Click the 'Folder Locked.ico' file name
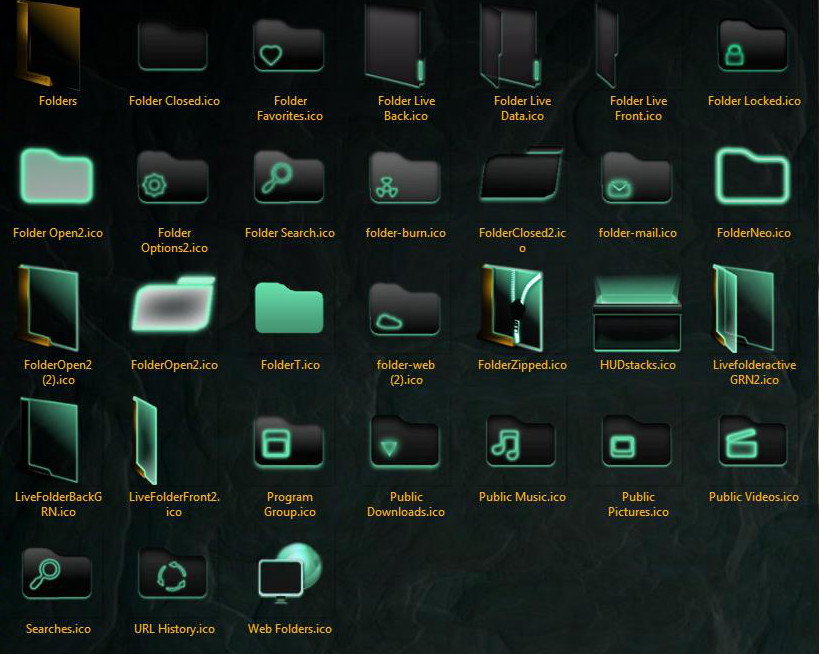This screenshot has height=654, width=819. 754,101
